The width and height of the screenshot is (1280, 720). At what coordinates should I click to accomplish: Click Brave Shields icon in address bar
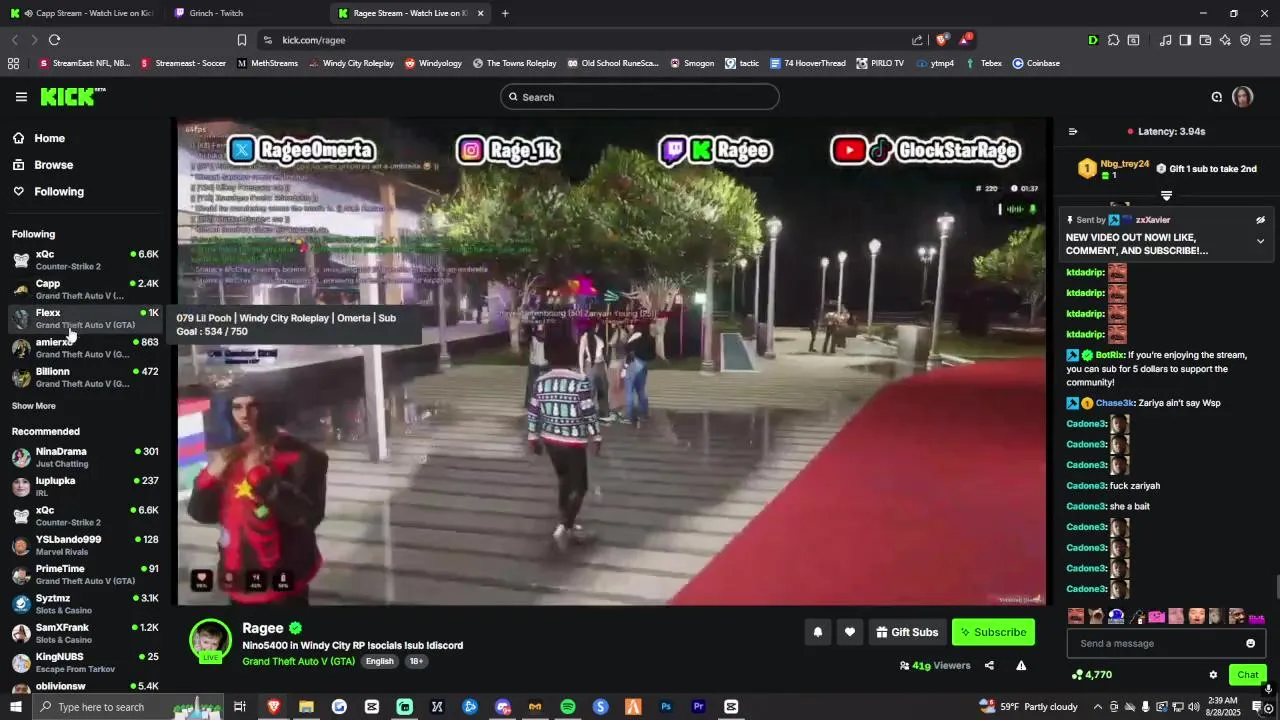(942, 40)
